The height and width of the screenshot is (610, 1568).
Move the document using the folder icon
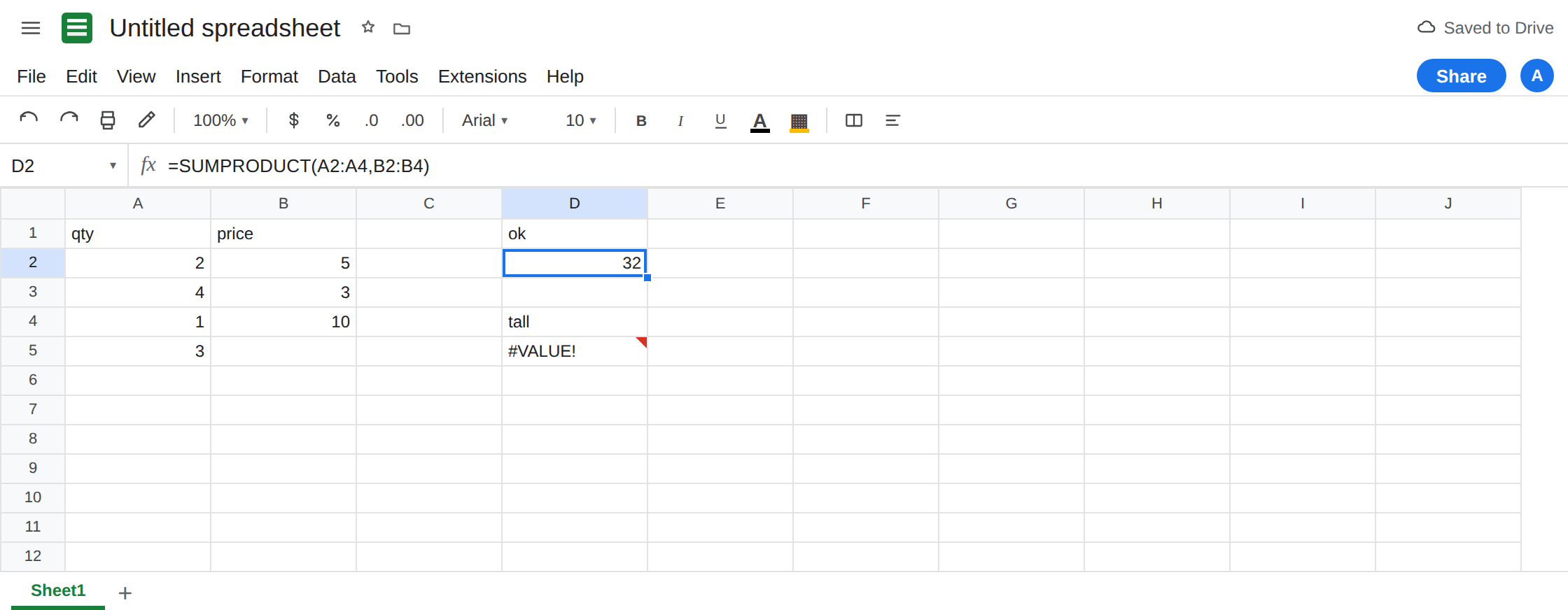click(x=402, y=29)
